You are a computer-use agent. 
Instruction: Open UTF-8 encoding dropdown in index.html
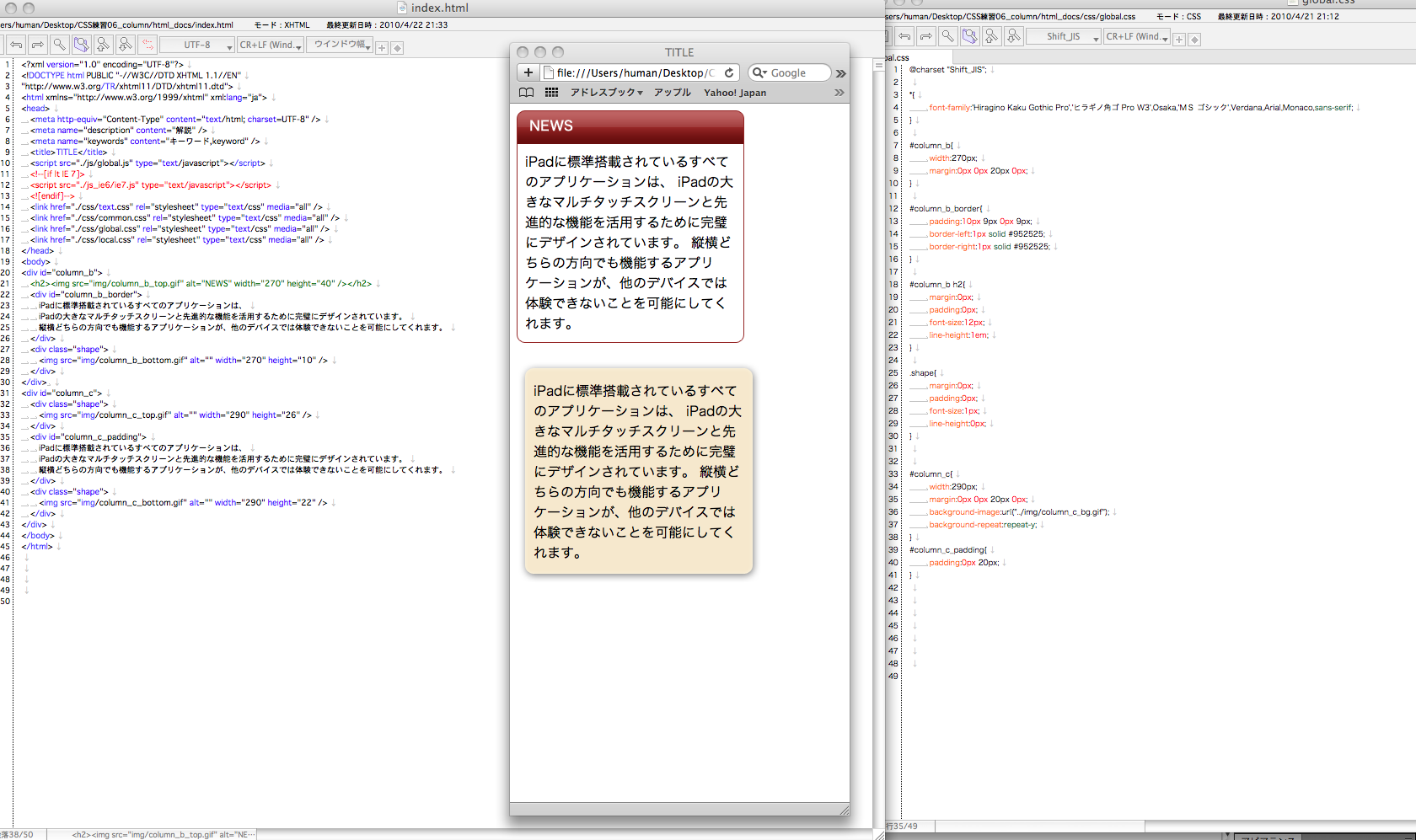coord(197,45)
